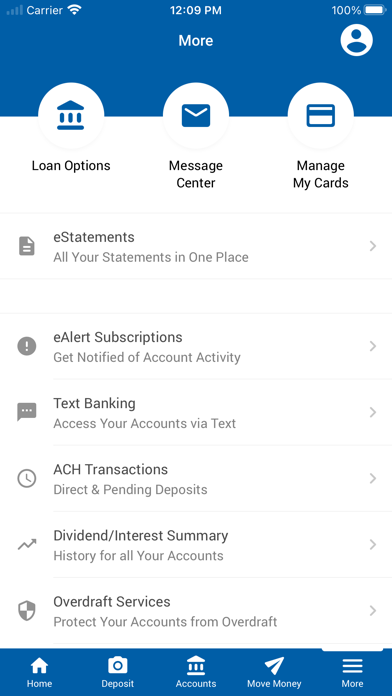
Task: Tap the Manage My Cards icon
Action: click(321, 115)
